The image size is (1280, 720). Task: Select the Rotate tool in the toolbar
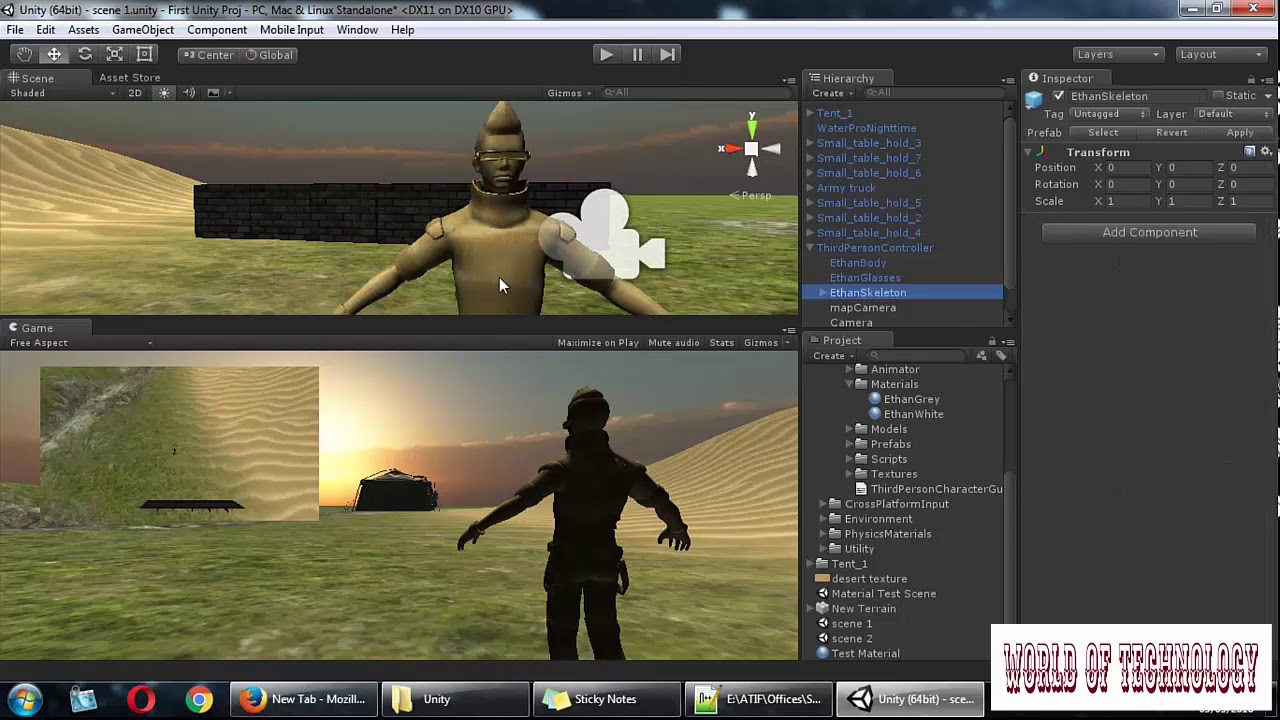tap(85, 54)
